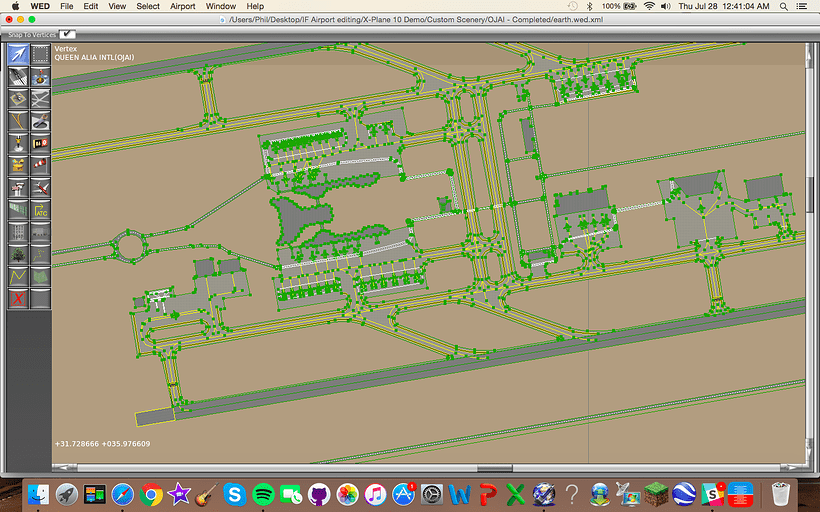This screenshot has width=820, height=512.
Task: Choose the Polygon green texture tool
Action: pos(40,277)
